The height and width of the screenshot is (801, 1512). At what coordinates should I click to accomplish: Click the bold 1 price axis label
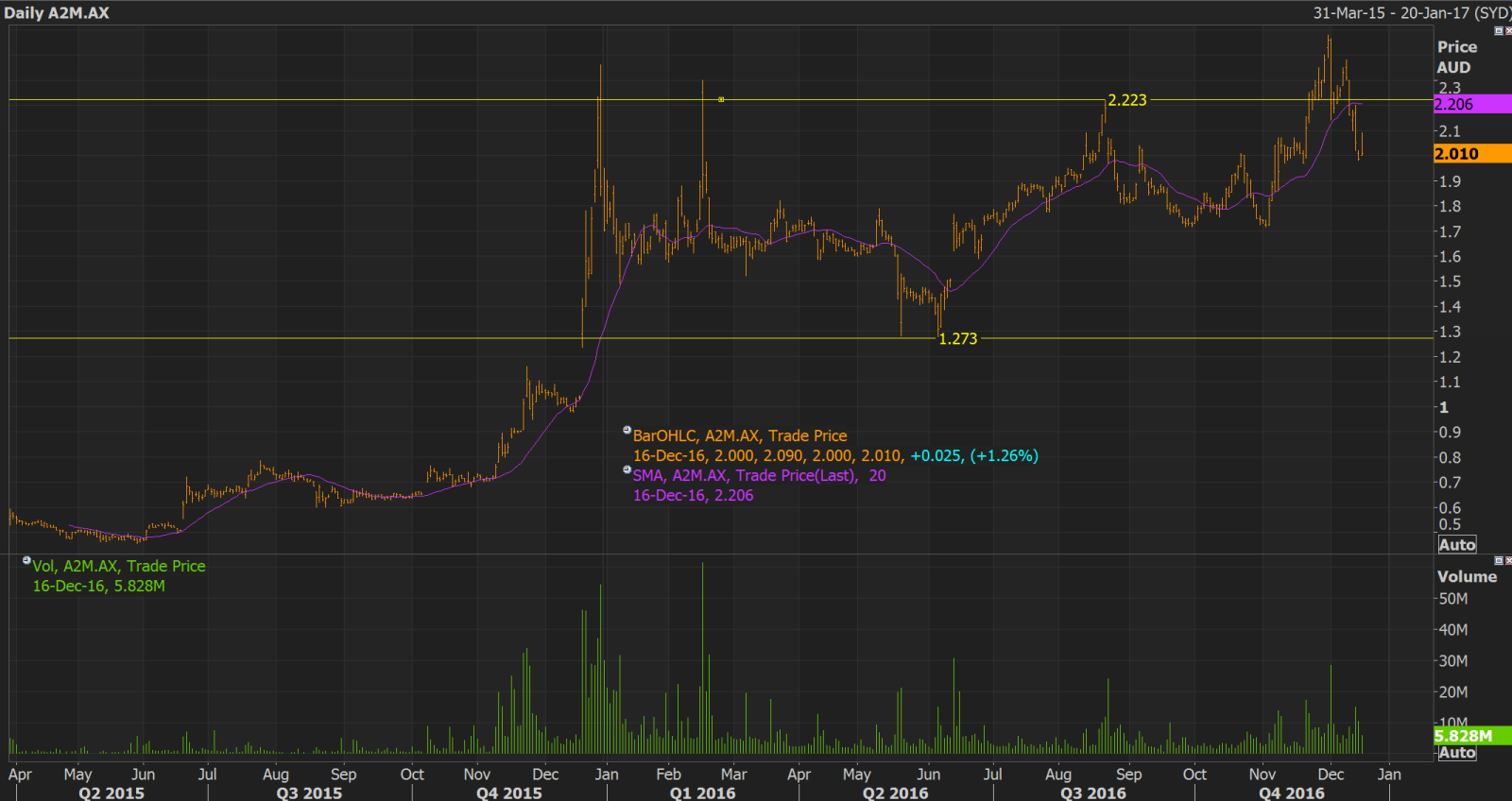pyautogui.click(x=1443, y=407)
